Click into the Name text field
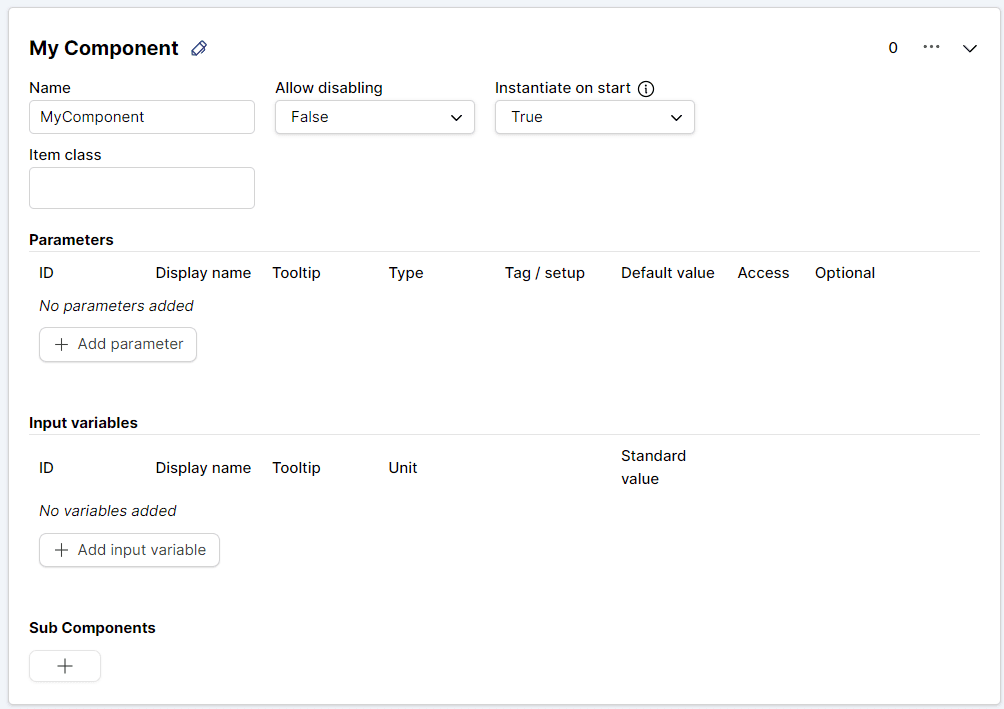This screenshot has width=1004, height=709. [142, 117]
